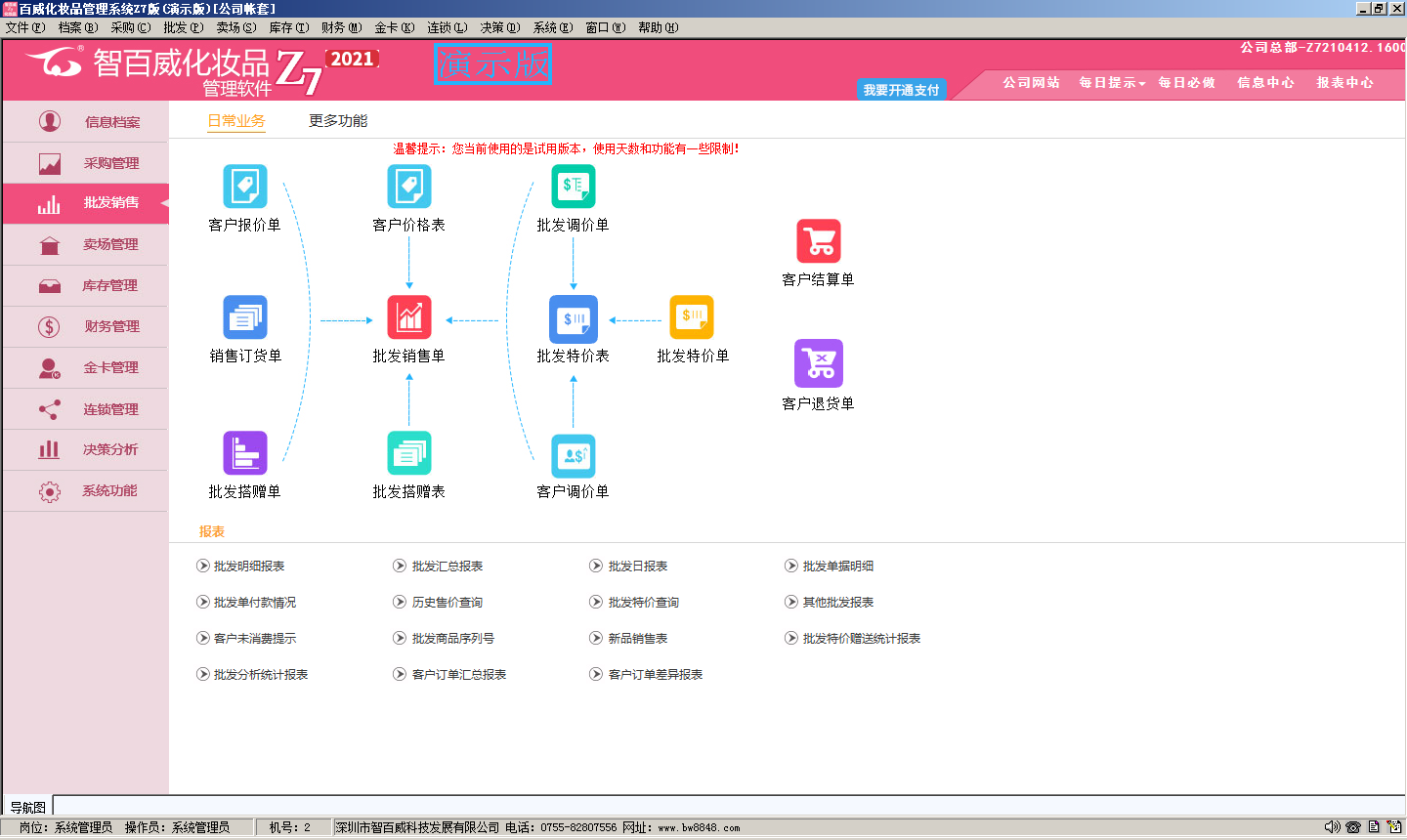Switch to the 日常业务 tab
The width and height of the screenshot is (1407, 840).
click(236, 121)
